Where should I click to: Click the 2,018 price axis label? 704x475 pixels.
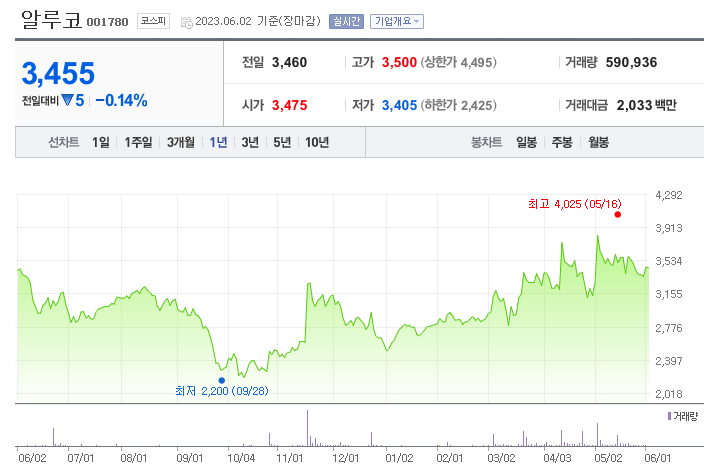tap(669, 394)
